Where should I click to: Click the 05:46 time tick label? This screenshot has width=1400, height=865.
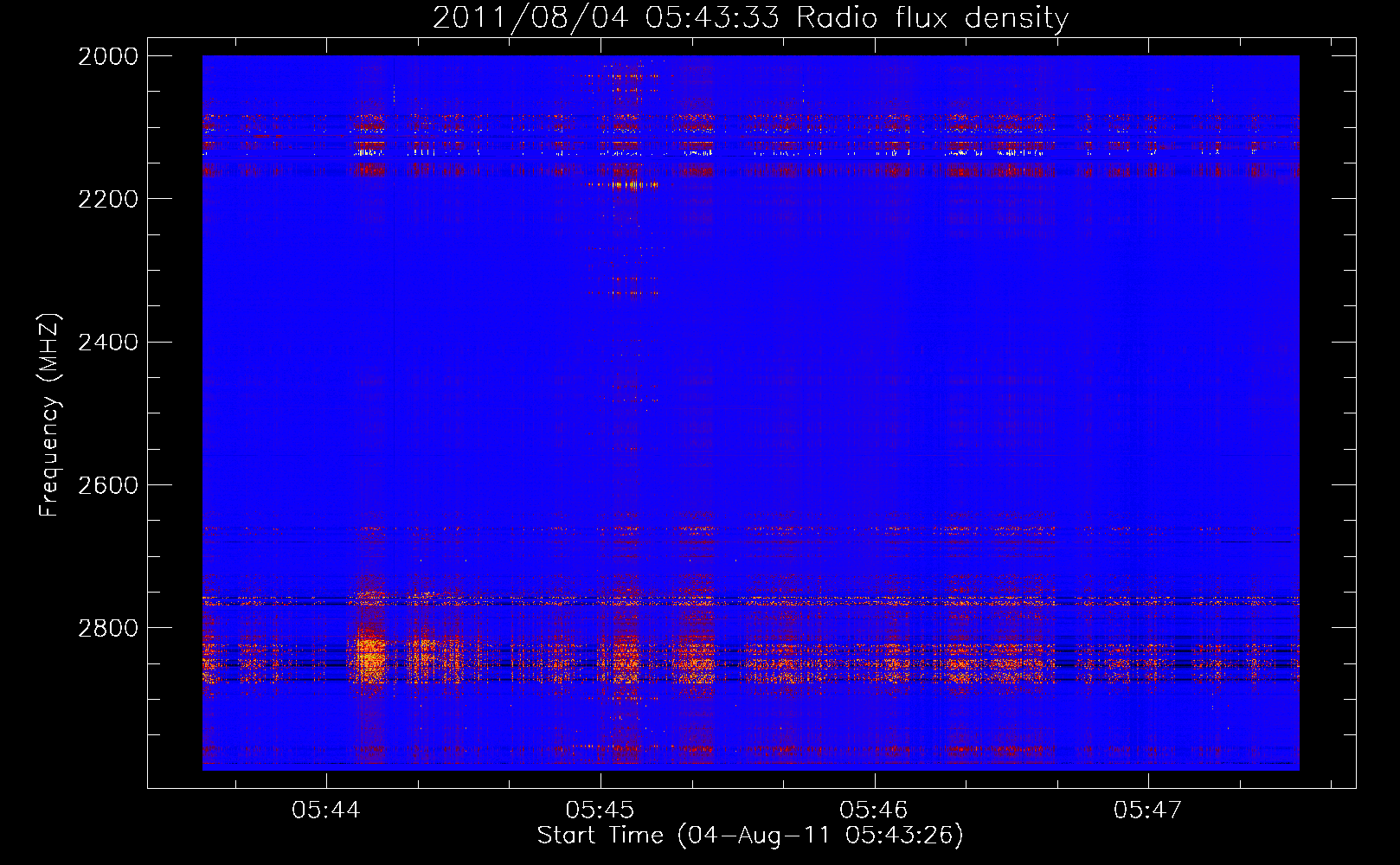[874, 811]
